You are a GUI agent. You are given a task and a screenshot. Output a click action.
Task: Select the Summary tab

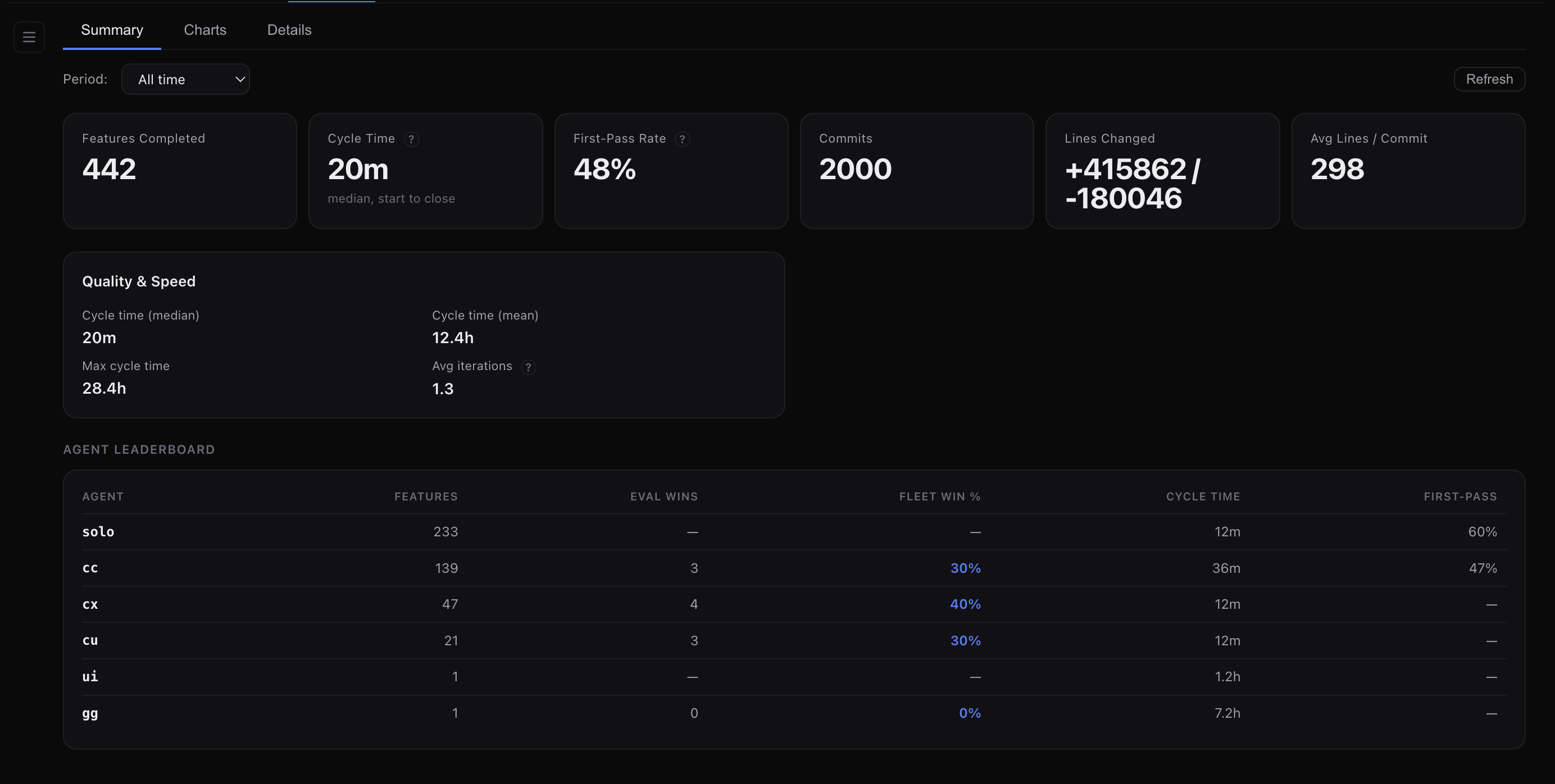coord(112,30)
